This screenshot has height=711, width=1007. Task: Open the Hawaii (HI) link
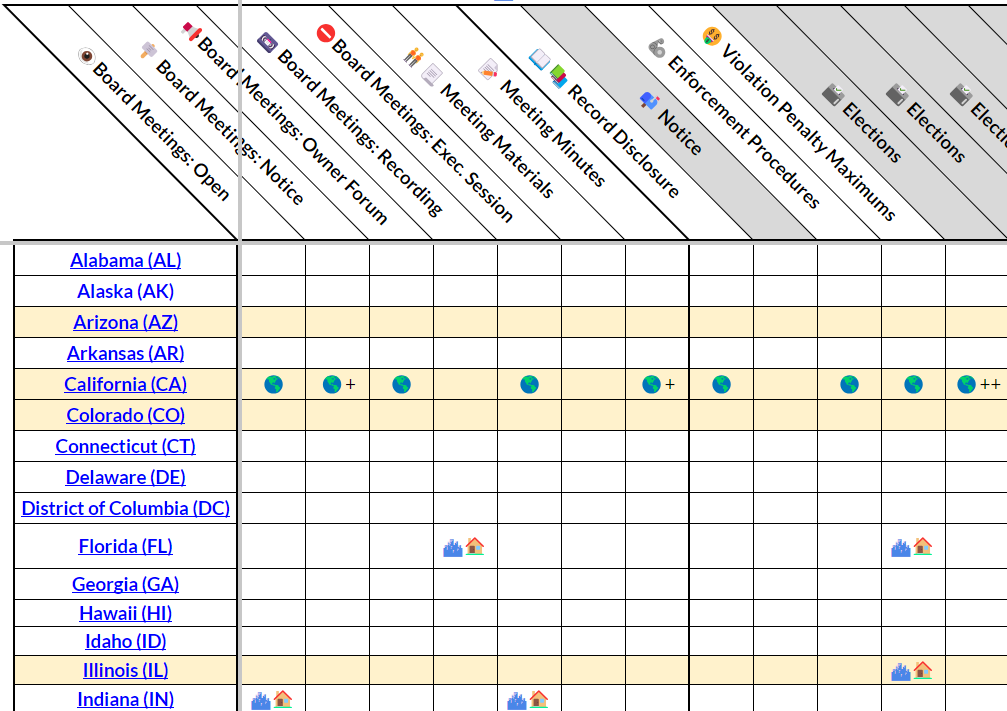[125, 613]
